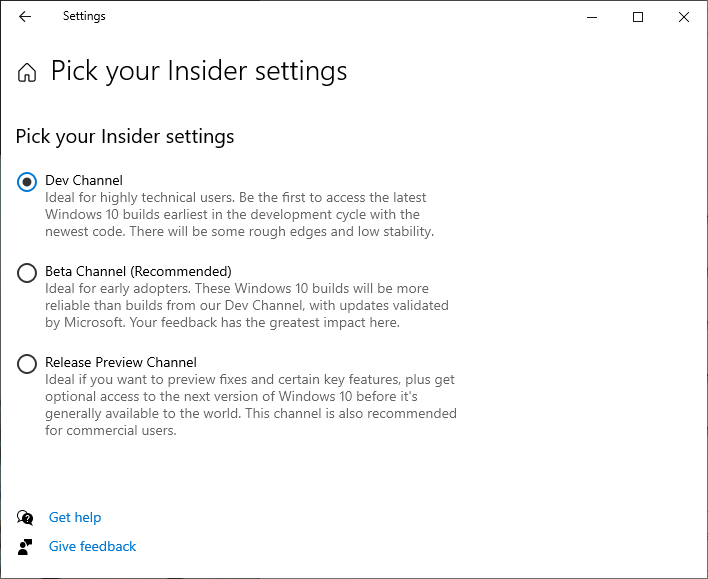Click the Beta Channel description paragraph
708x579 pixels.
click(247, 305)
